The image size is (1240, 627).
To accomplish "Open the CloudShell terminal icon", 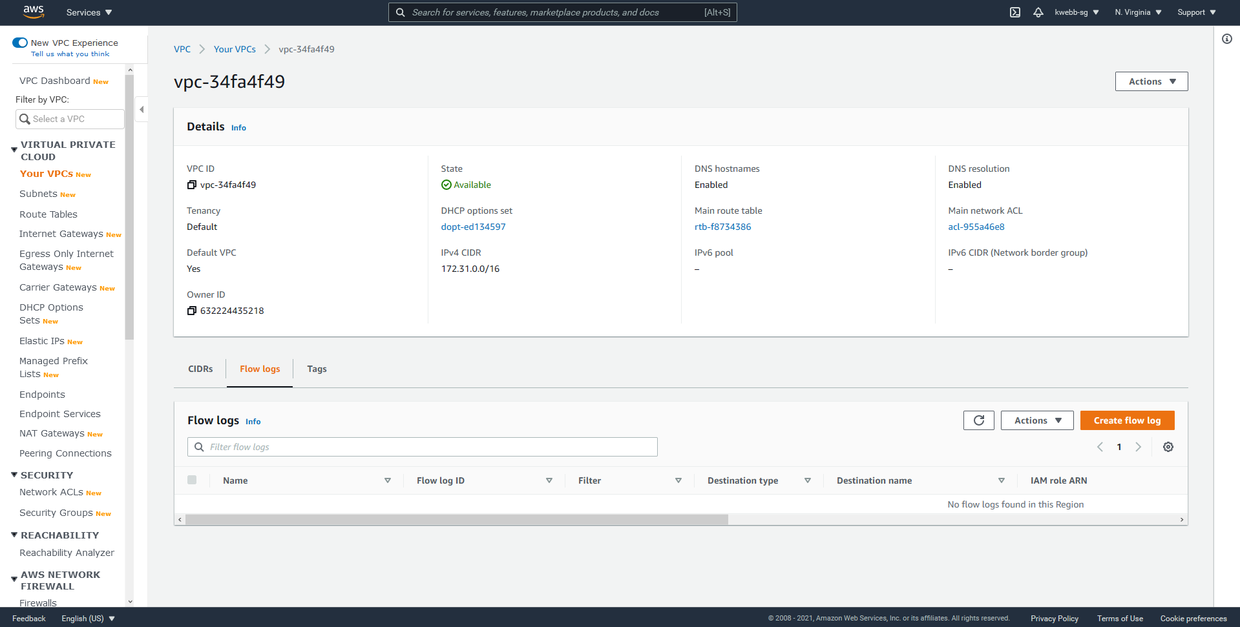I will click(1014, 12).
